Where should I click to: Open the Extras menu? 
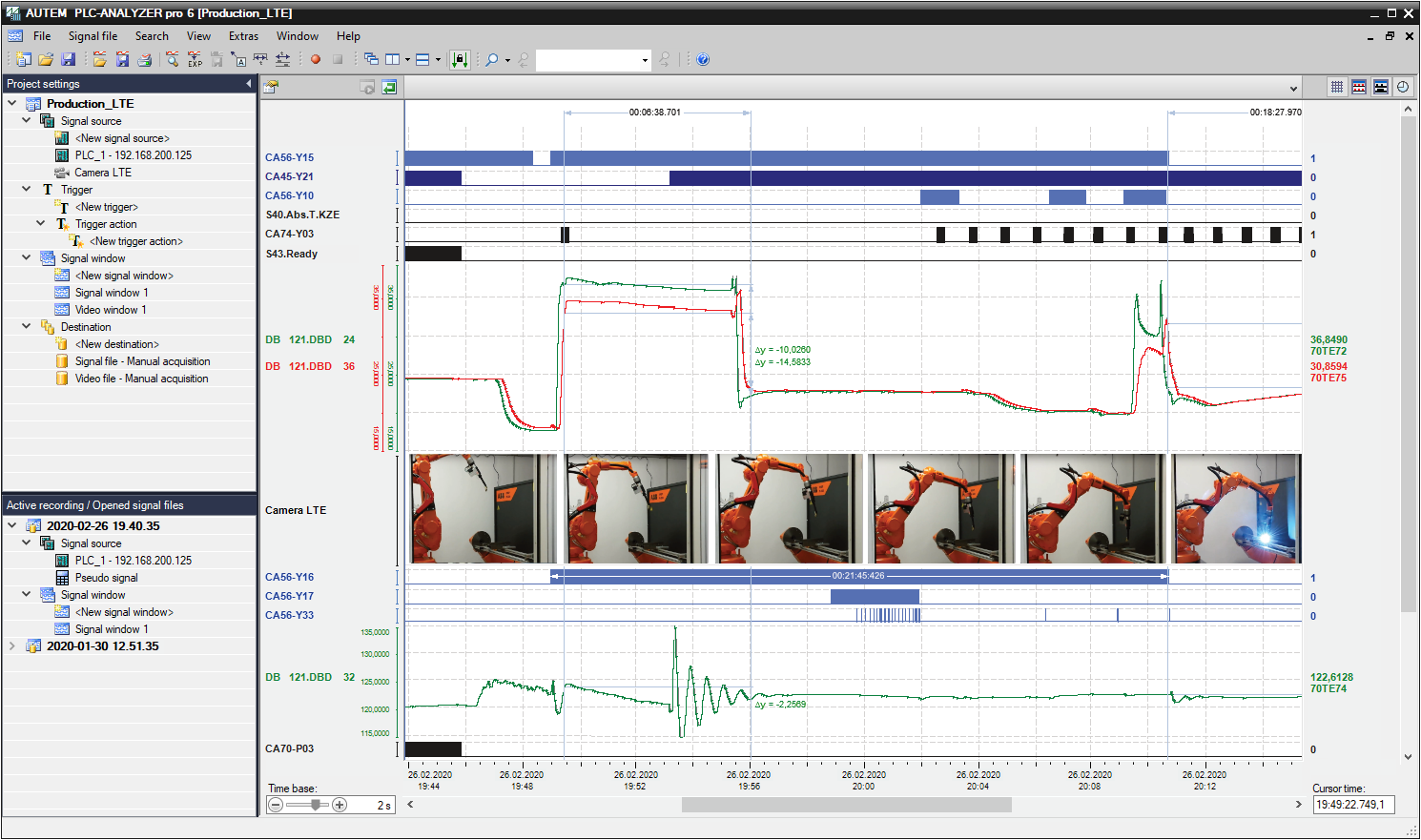coord(243,36)
